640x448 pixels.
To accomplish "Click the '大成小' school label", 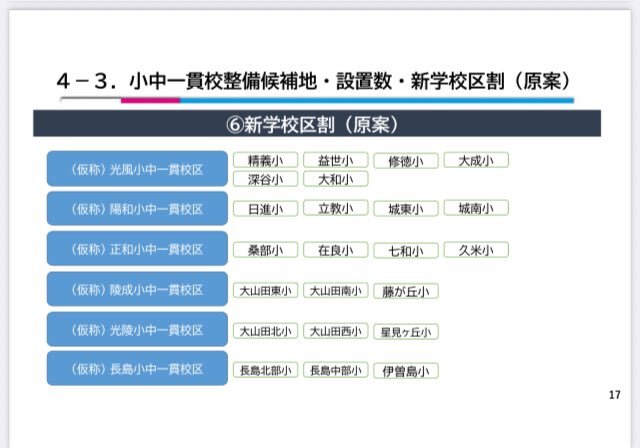I will click(476, 160).
